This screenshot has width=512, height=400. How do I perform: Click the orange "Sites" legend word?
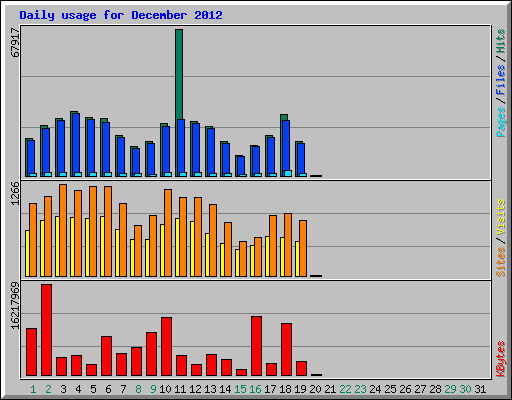[501, 262]
